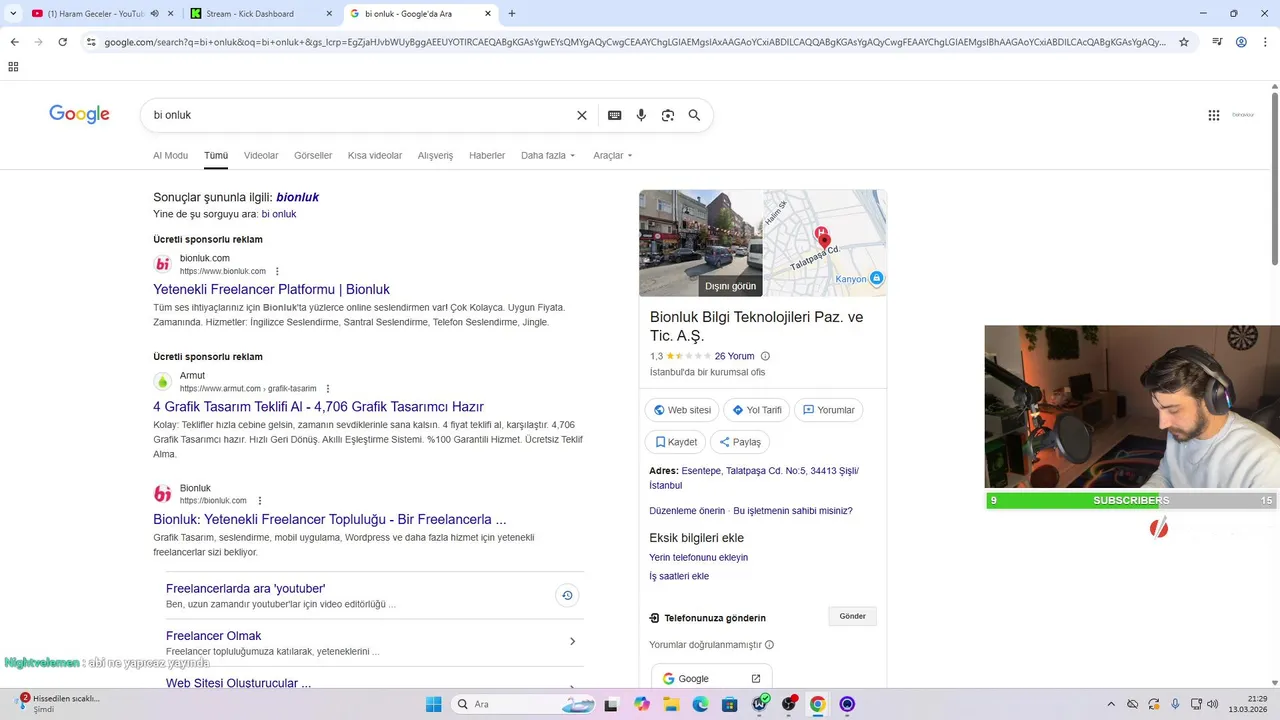This screenshot has height=720, width=1280.
Task: Start voice search with microphone icon
Action: pos(641,115)
